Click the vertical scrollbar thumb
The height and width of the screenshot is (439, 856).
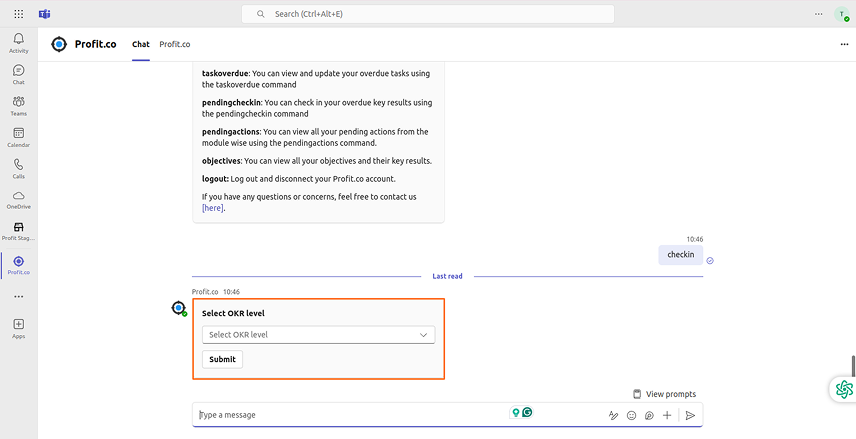pos(853,365)
